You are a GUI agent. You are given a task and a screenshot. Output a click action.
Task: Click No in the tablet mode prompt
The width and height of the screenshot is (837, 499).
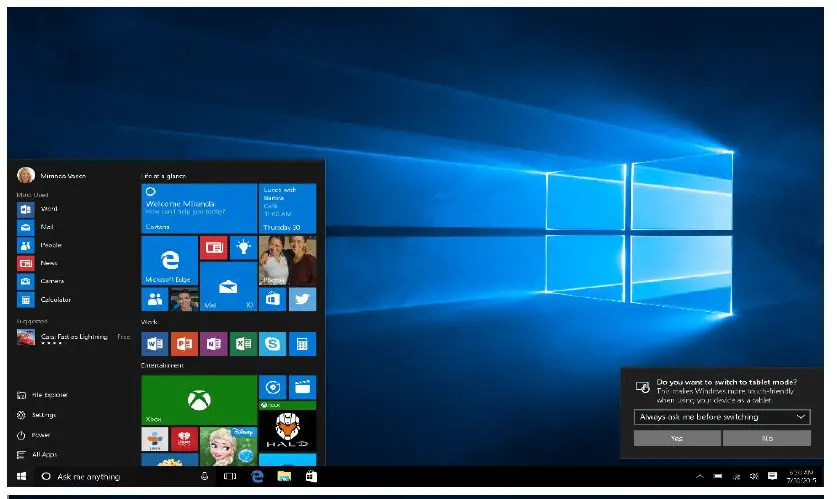767,438
